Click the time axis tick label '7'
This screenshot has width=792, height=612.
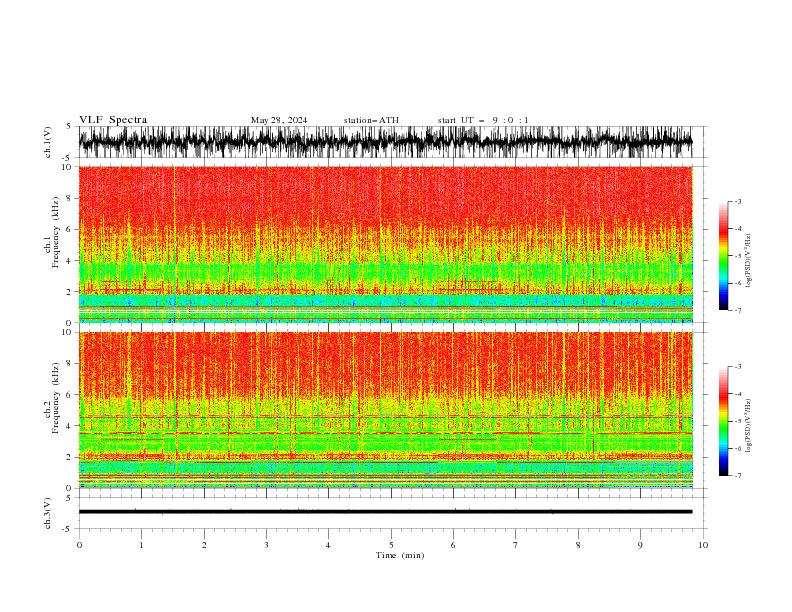click(516, 545)
